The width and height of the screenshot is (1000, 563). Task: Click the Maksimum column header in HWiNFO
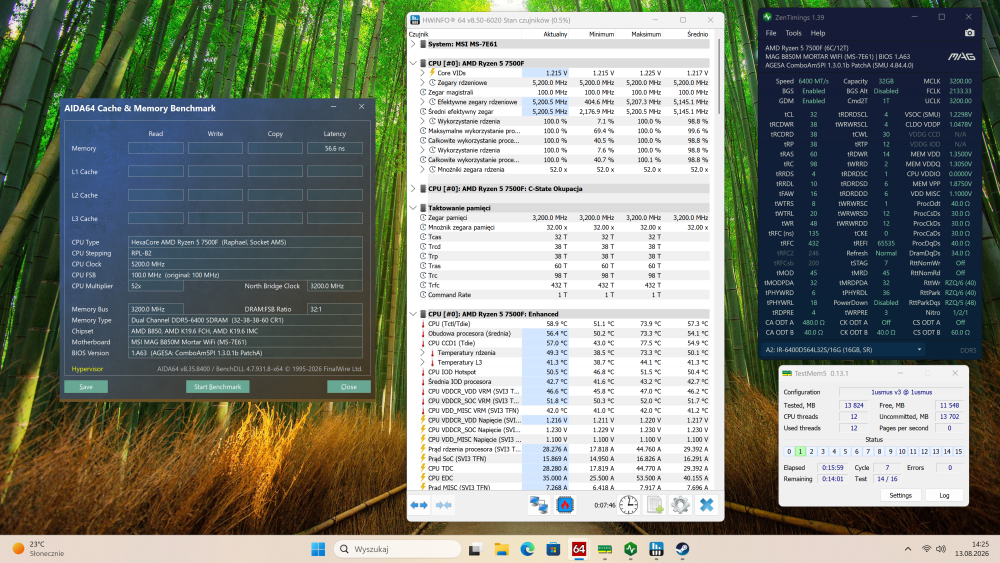[645, 34]
